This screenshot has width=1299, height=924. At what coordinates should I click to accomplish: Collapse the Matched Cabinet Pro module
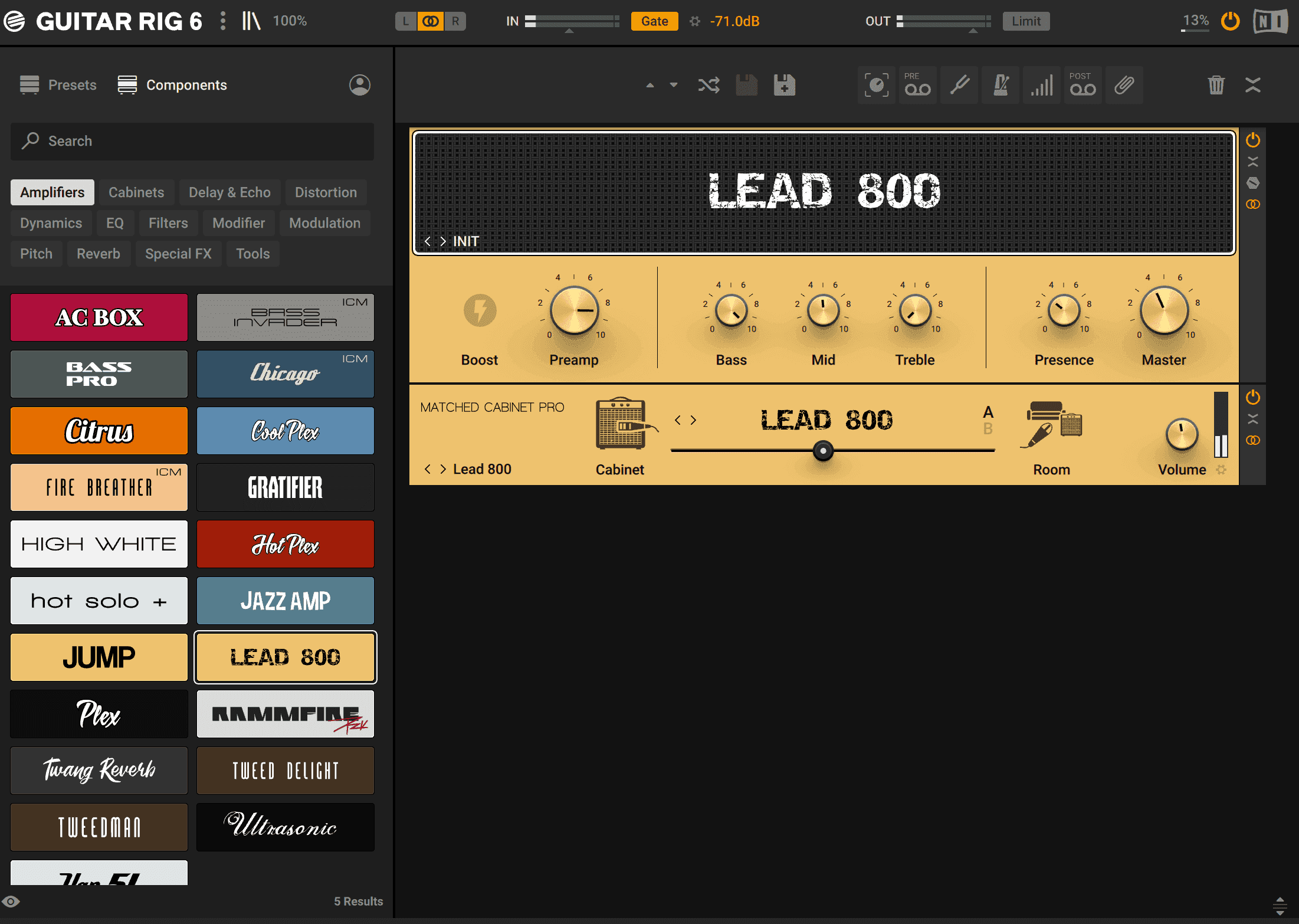(x=1253, y=419)
